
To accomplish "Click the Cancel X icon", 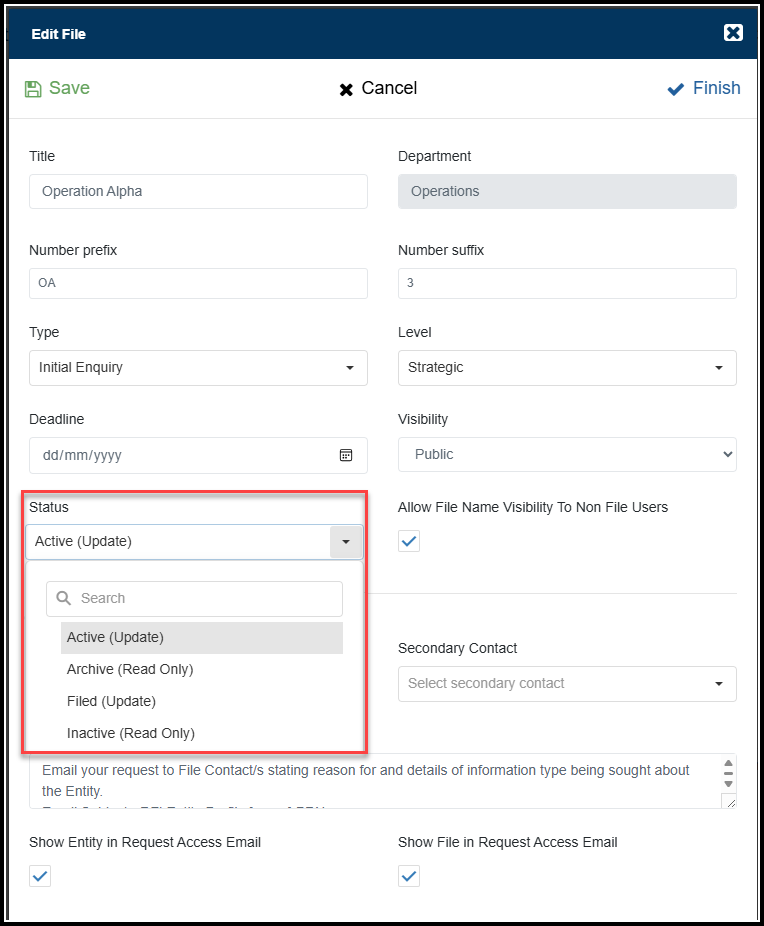I will (346, 90).
